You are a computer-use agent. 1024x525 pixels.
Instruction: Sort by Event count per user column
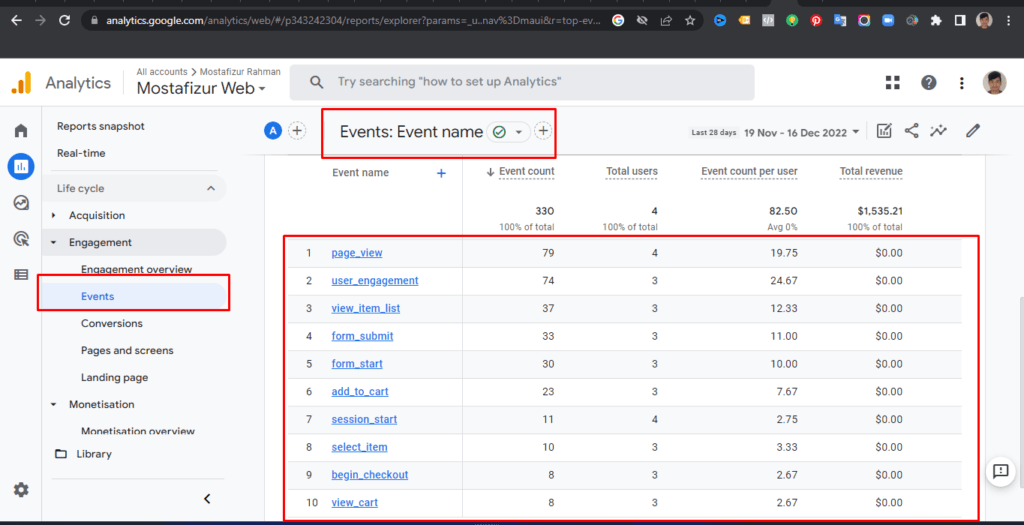pos(749,172)
